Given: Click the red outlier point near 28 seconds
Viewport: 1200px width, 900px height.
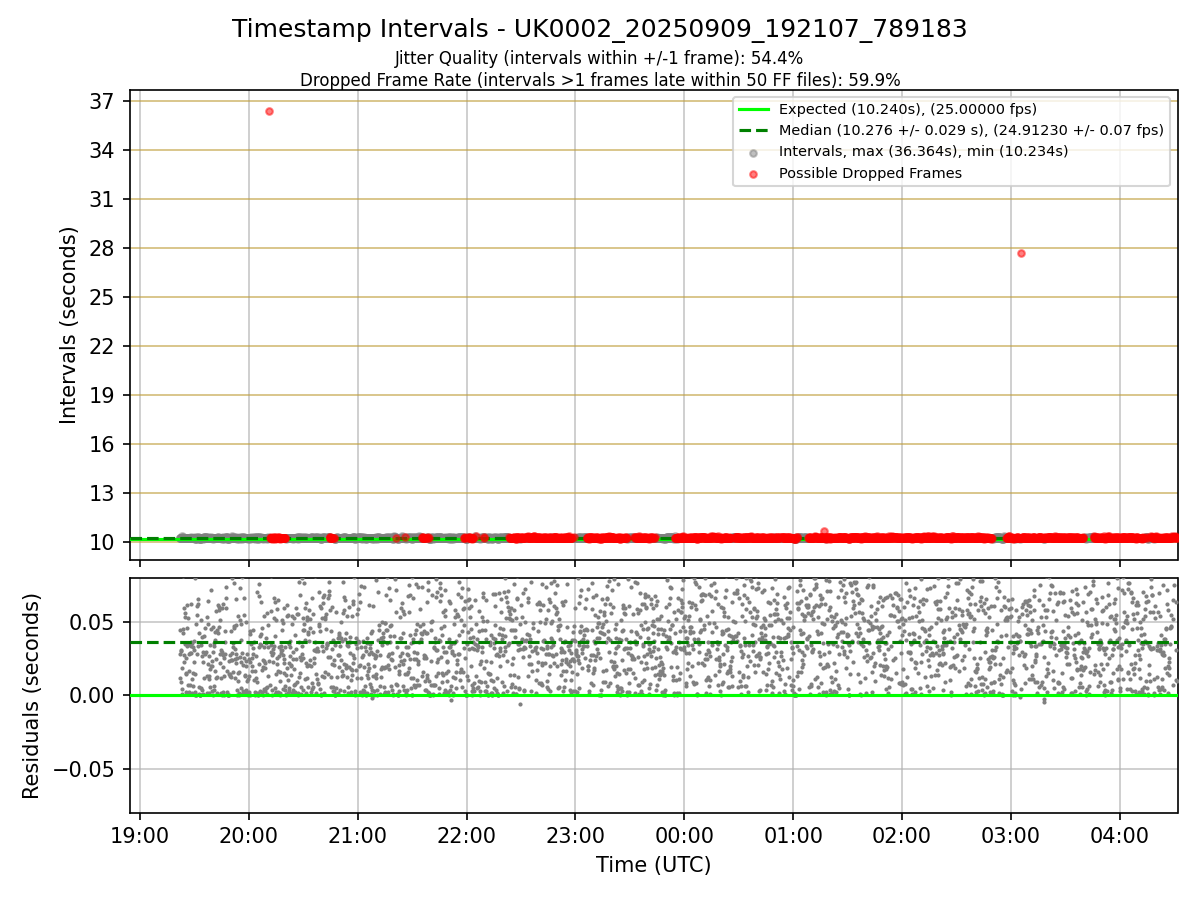Looking at the screenshot, I should 1021,253.
